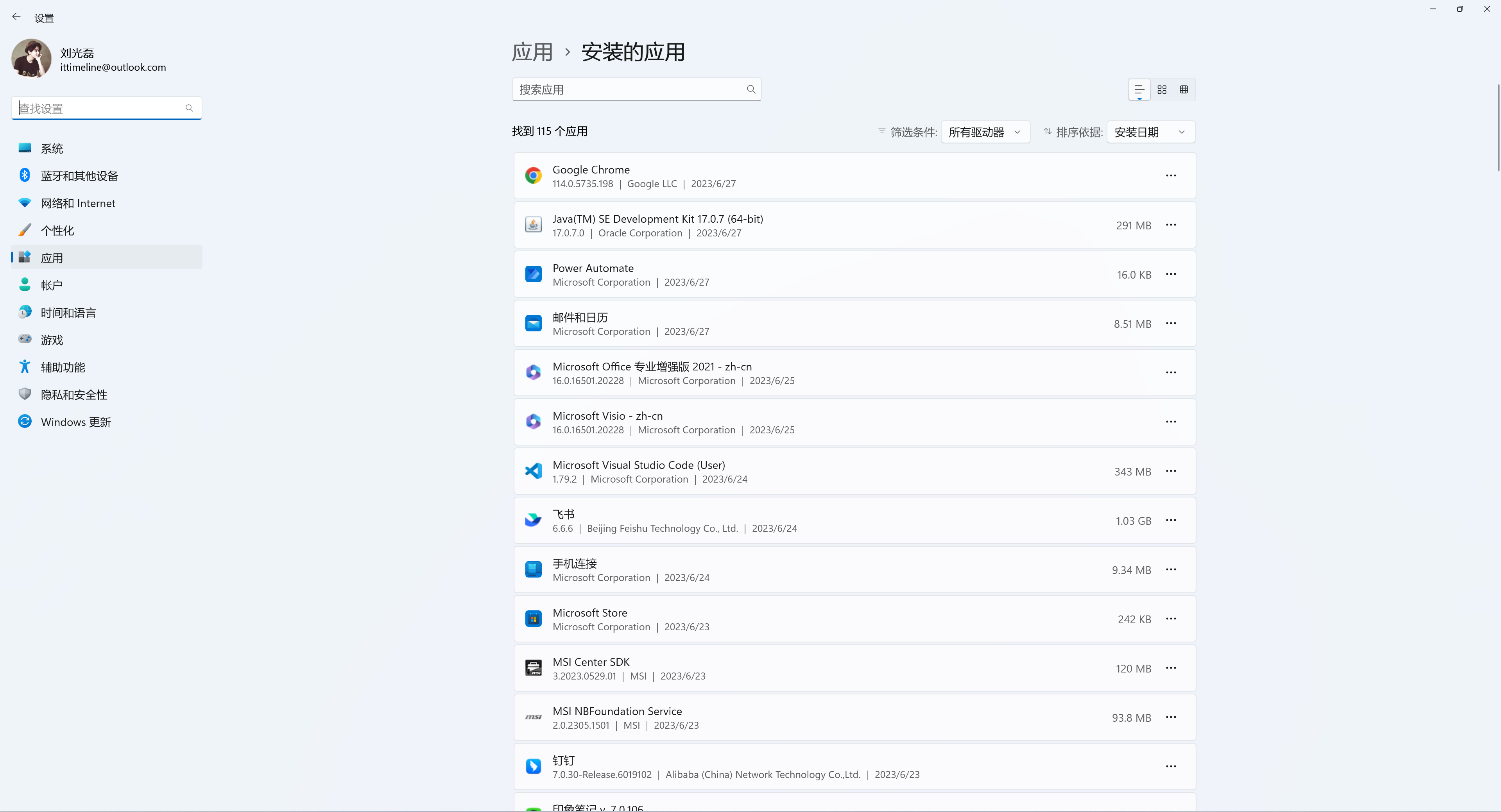Click the 93.8 MB size value
Image resolution: width=1501 pixels, height=812 pixels.
coord(1131,718)
